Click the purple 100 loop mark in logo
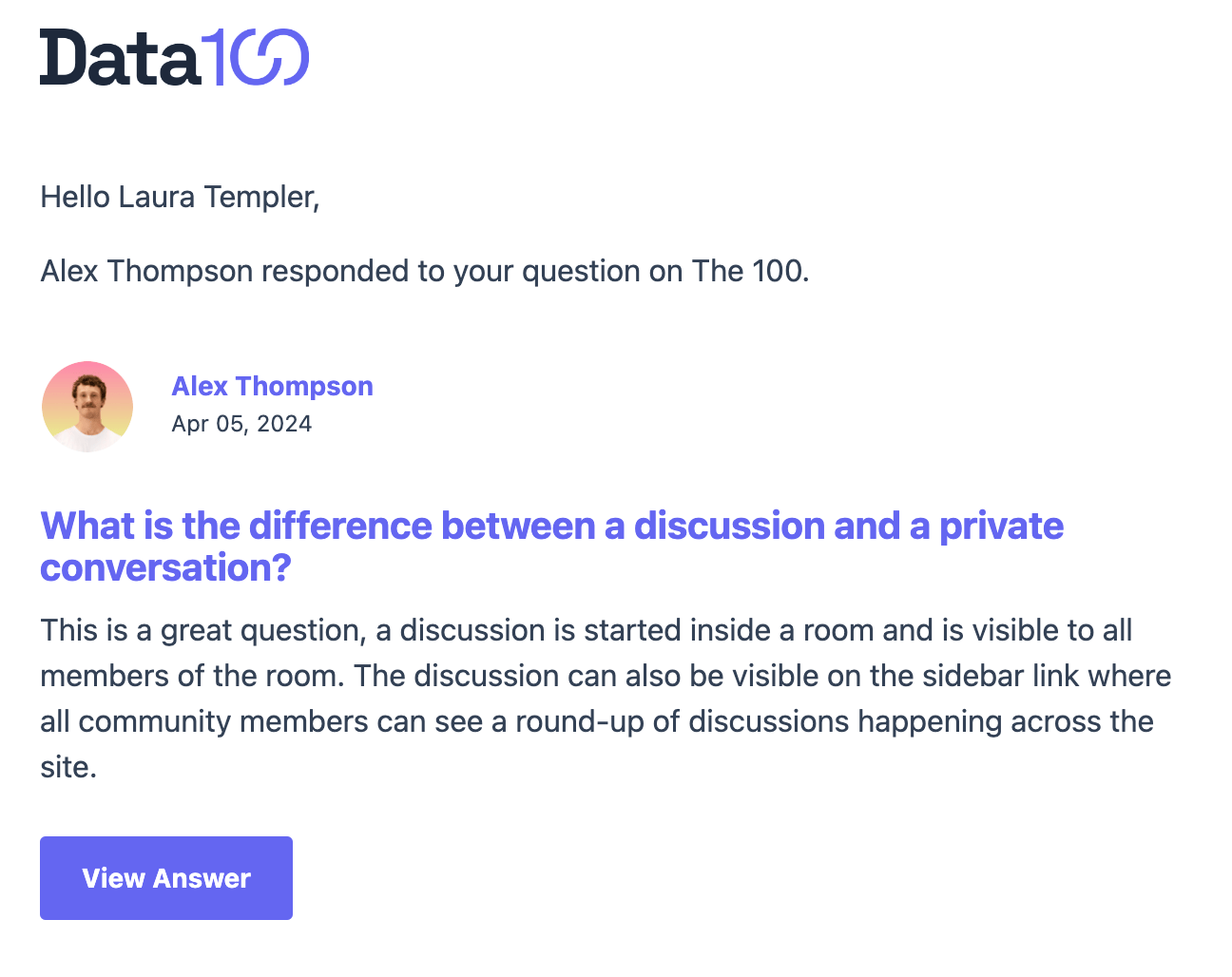The width and height of the screenshot is (1232, 977). [x=257, y=57]
